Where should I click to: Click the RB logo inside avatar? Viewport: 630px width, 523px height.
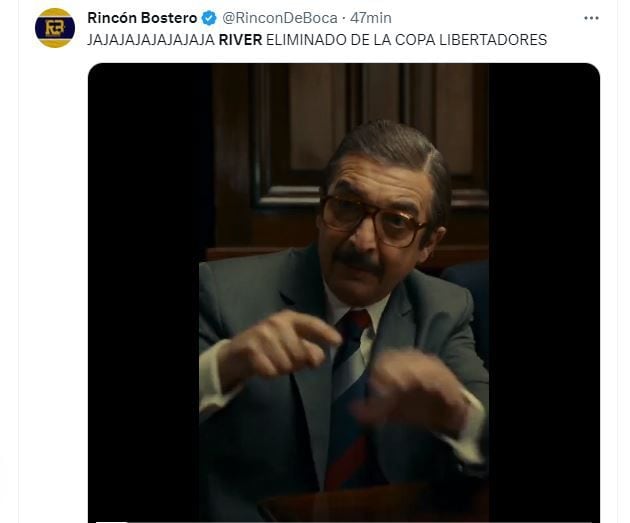pos(55,28)
